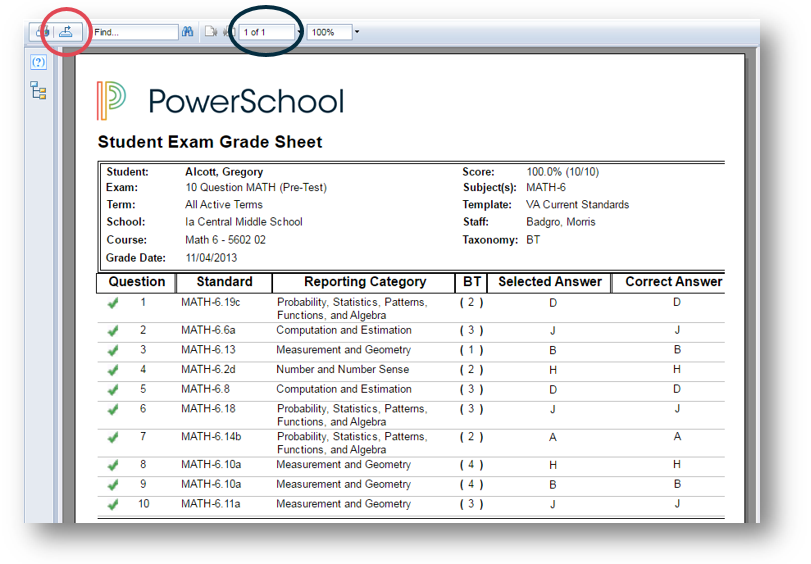Click exam name '10 Question MATH (Pre-Test)'
Image resolution: width=811 pixels, height=564 pixels.
[x=256, y=187]
